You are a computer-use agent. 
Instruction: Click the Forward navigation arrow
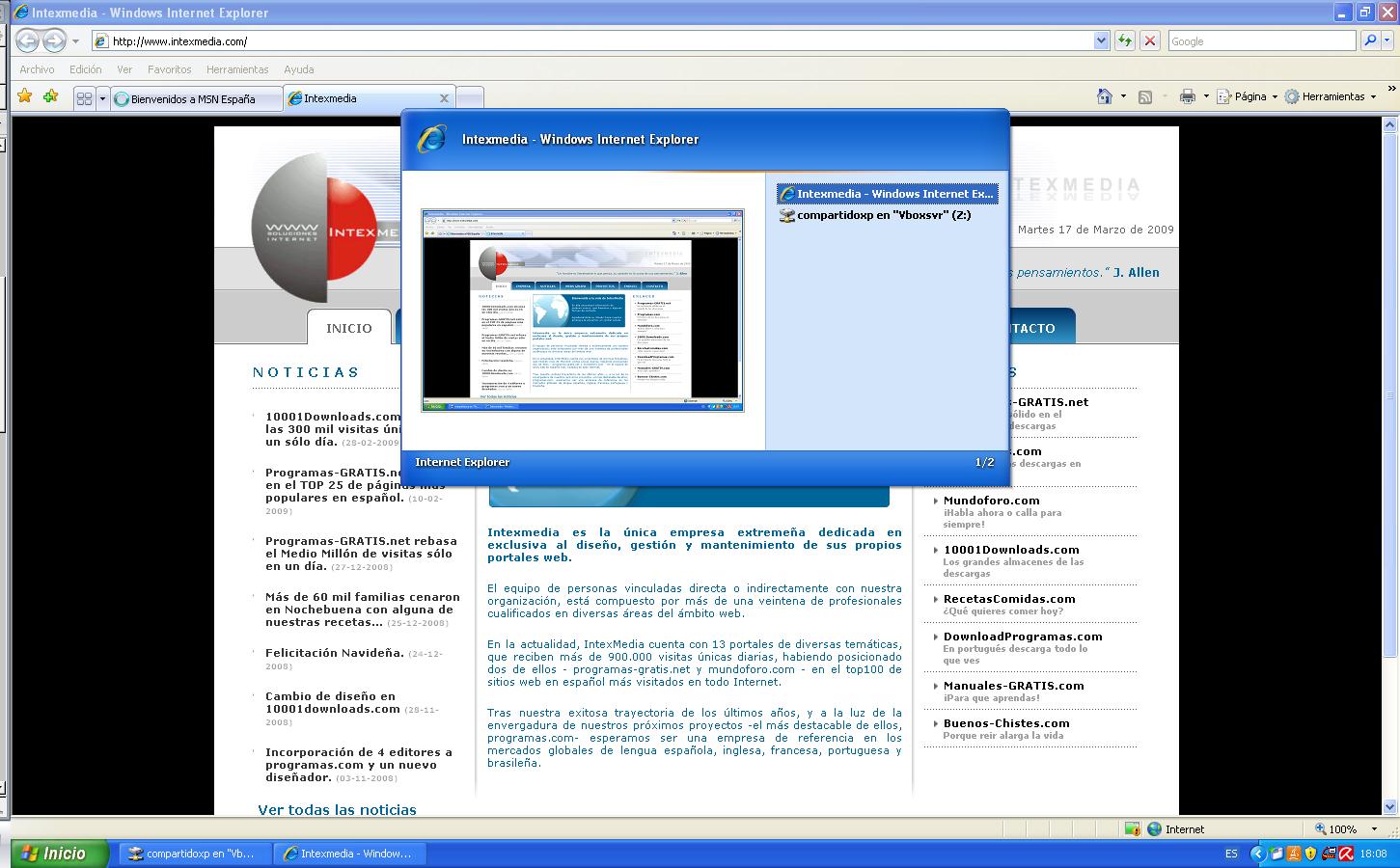(x=54, y=41)
